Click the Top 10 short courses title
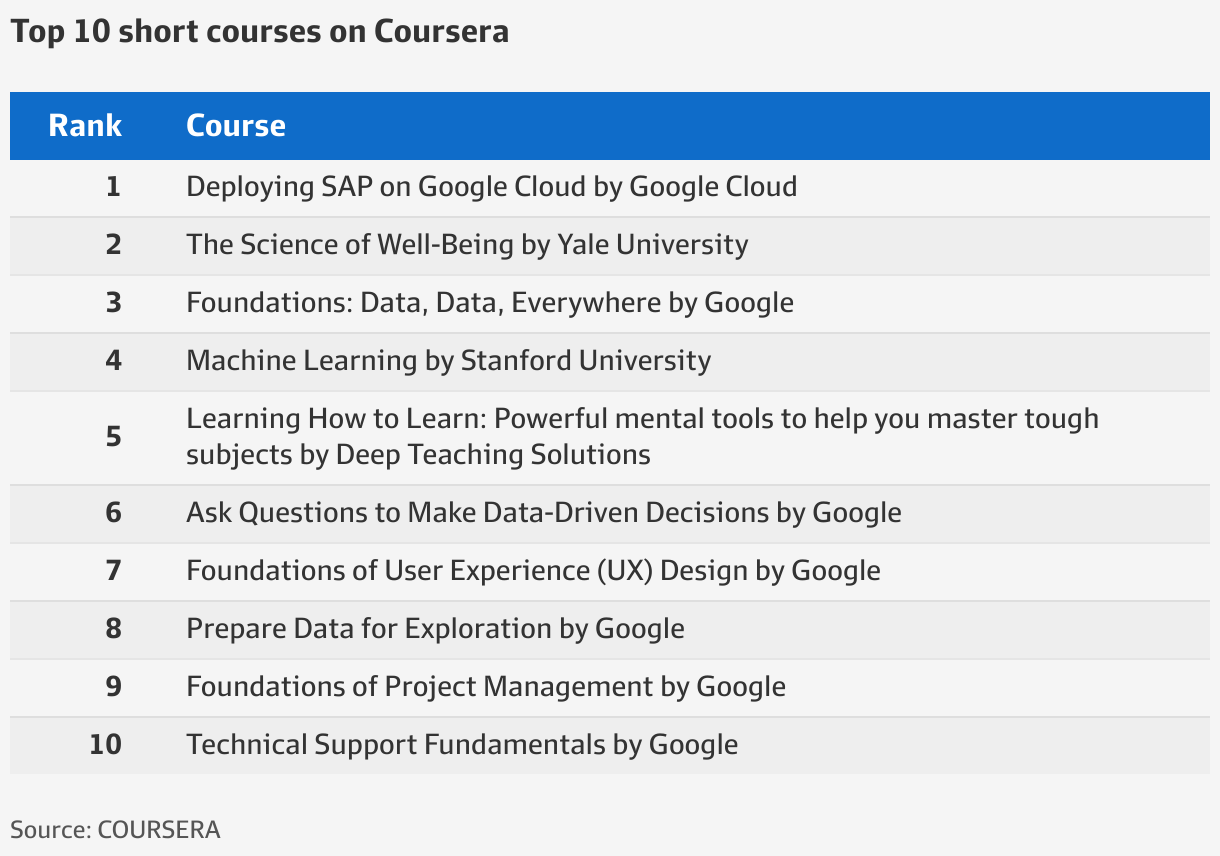The image size is (1220, 856). coord(260,31)
